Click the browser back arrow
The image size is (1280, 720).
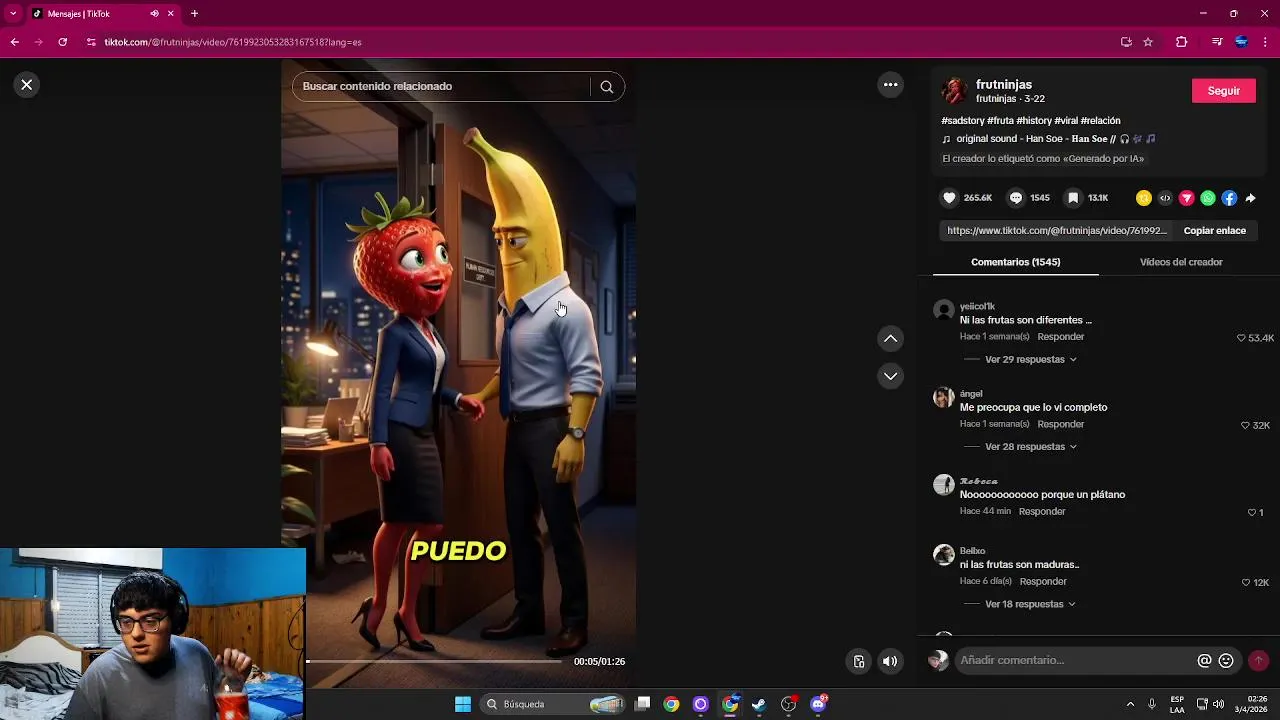coord(14,42)
